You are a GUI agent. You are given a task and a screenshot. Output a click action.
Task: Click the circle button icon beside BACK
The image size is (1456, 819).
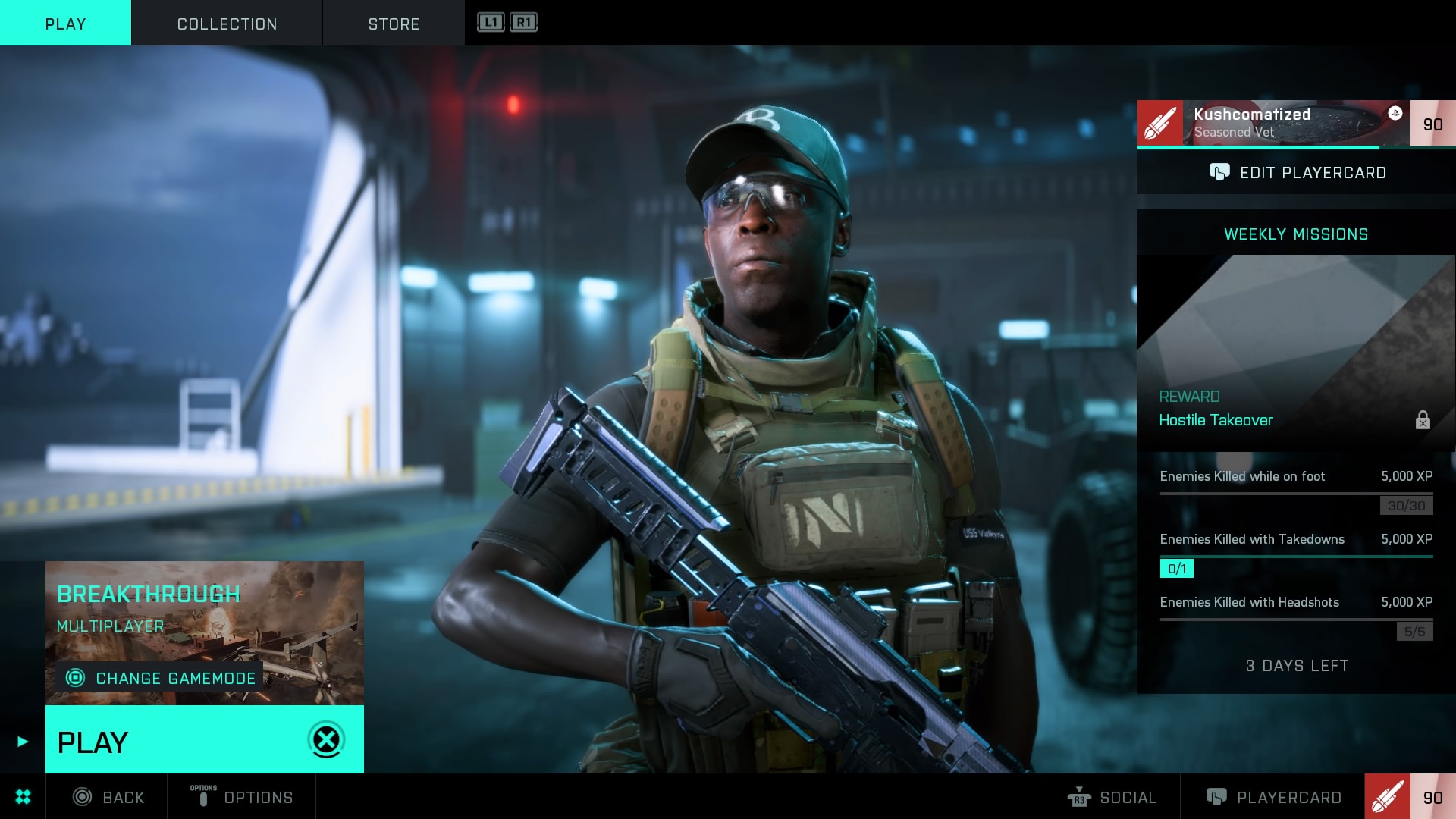82,796
